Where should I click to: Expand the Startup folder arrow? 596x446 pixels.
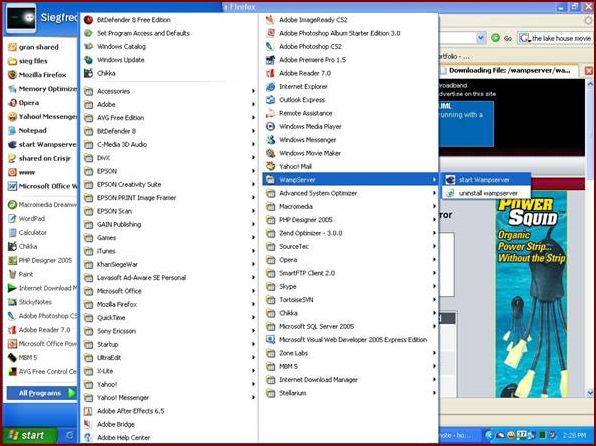(x=253, y=344)
